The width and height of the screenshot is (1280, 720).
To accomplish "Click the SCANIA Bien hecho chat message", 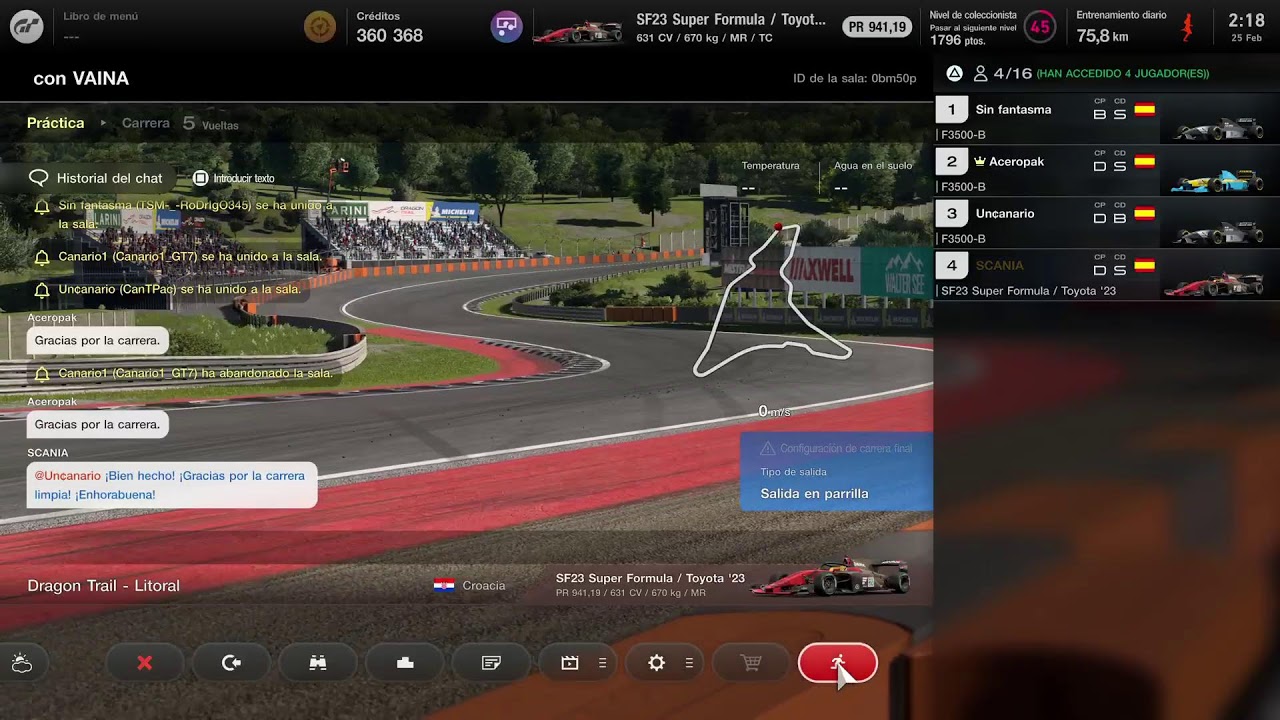I will click(x=172, y=485).
